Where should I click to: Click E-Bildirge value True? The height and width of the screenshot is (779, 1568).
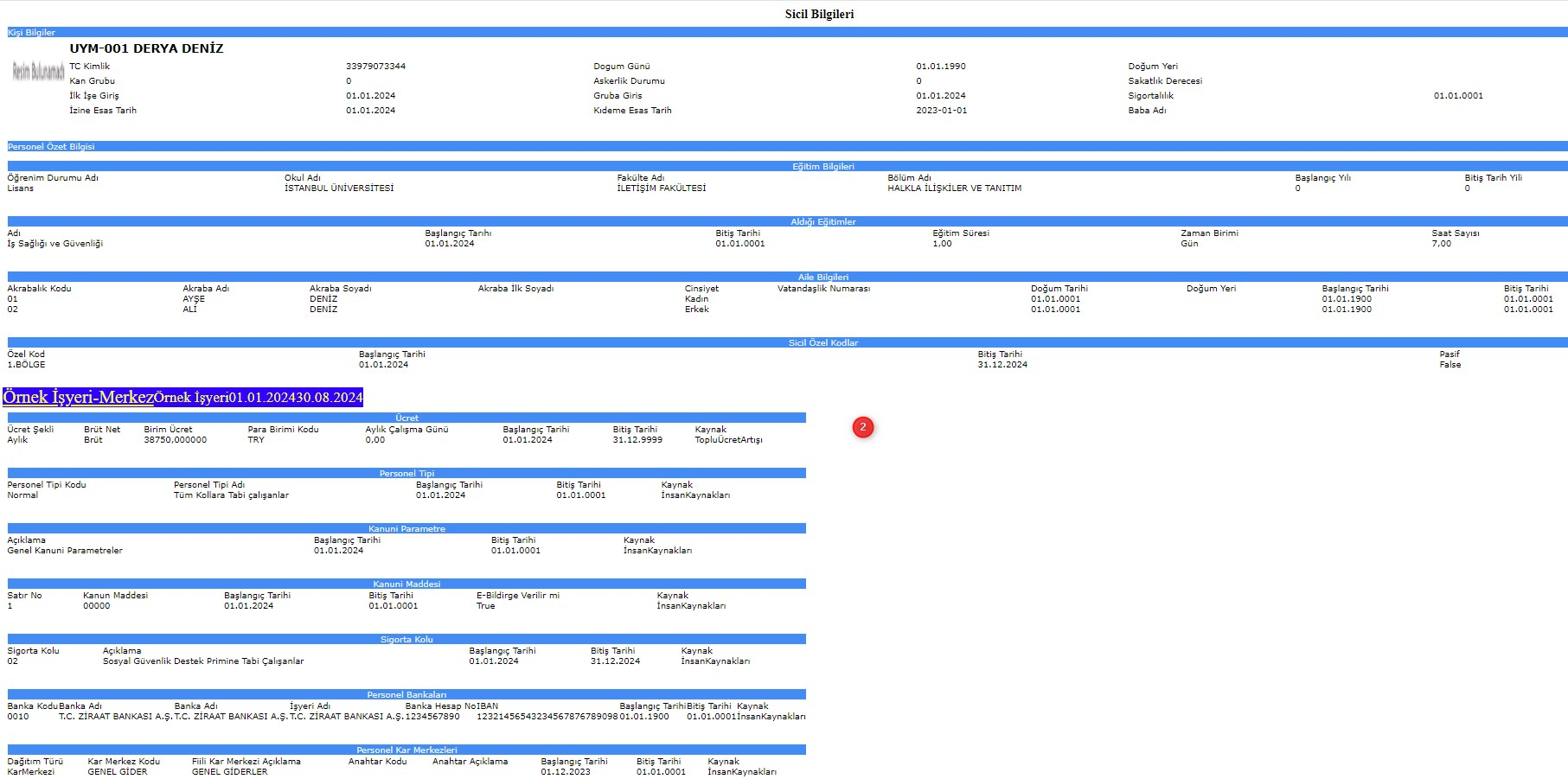pyautogui.click(x=485, y=606)
